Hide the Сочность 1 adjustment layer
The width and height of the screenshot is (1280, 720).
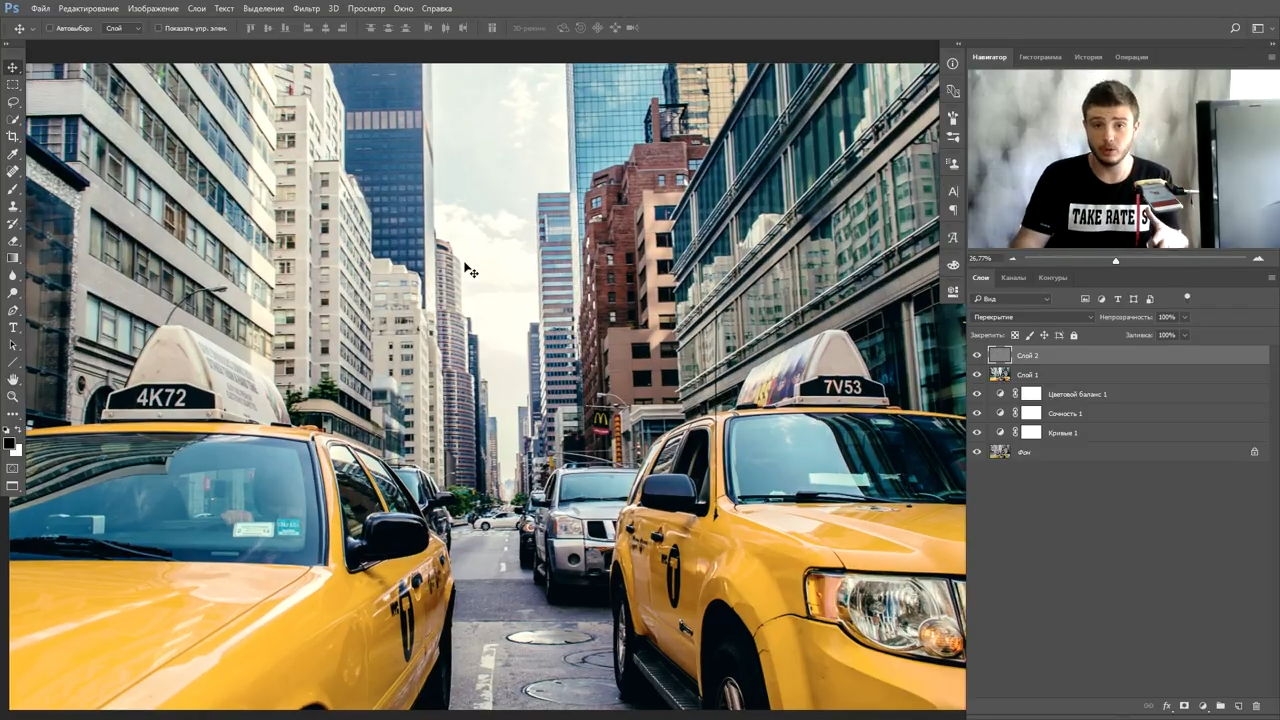tap(977, 413)
